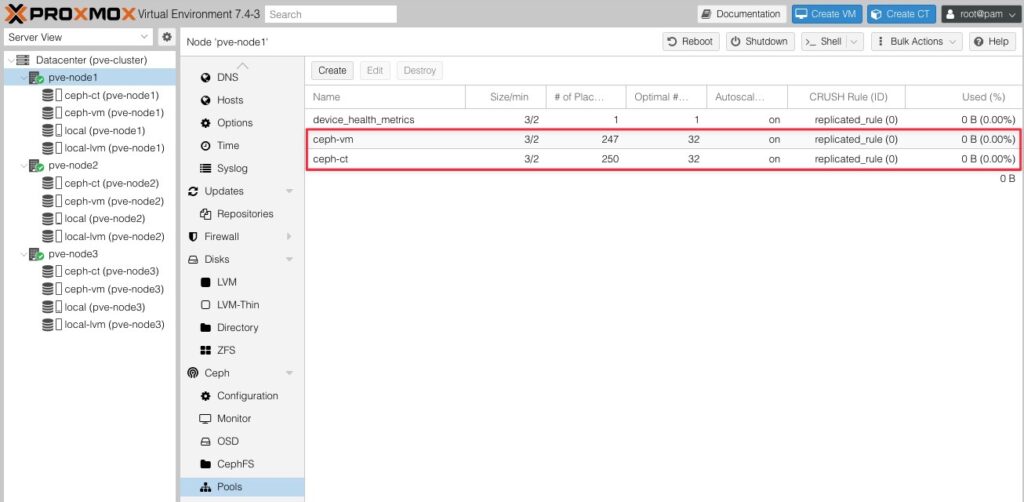Collapse the Datacenter tree node

[11, 60]
